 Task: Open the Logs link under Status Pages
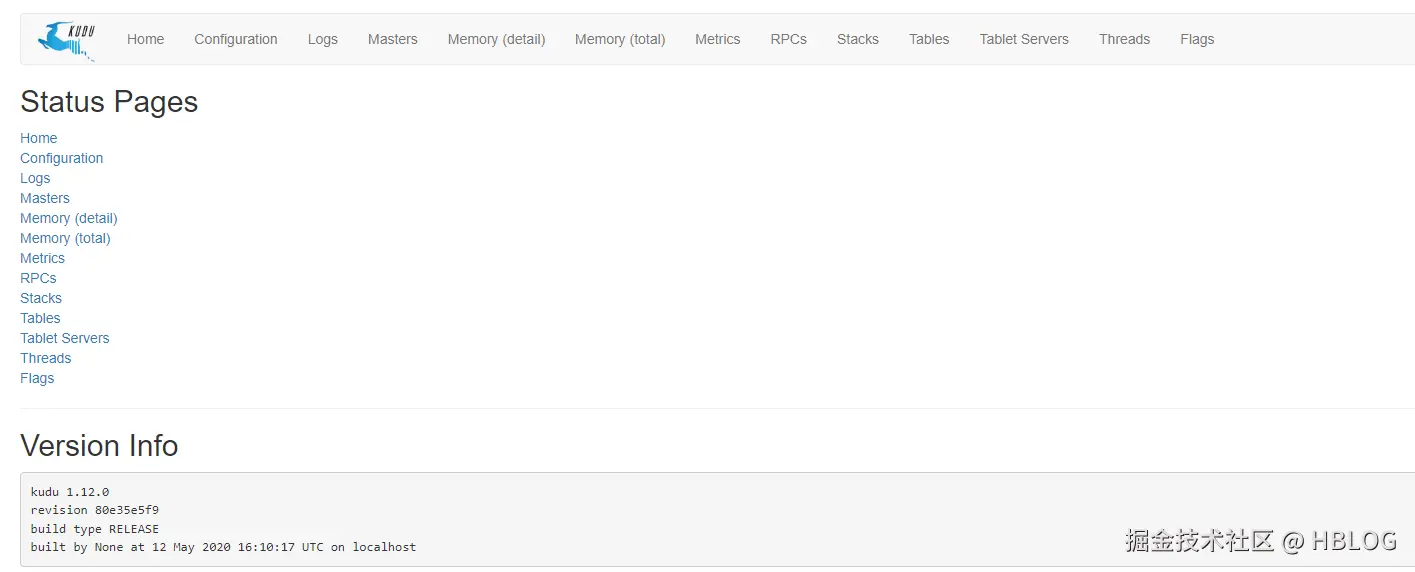tap(35, 178)
